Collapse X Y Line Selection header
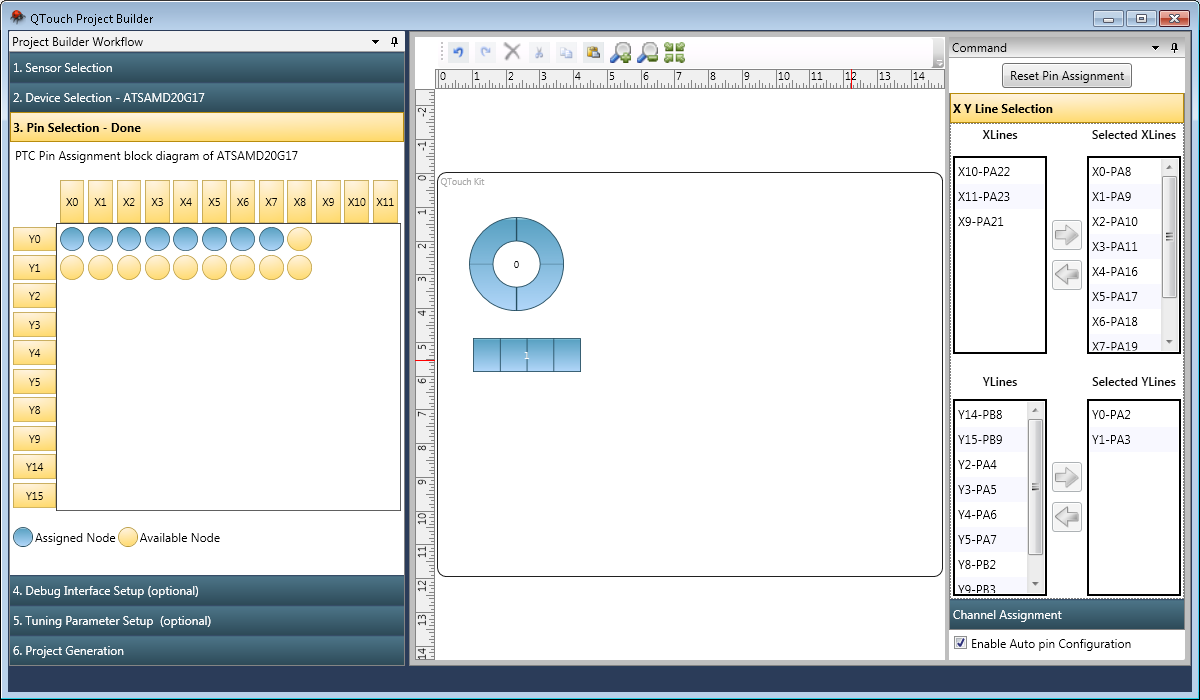1200x700 pixels. [1066, 109]
